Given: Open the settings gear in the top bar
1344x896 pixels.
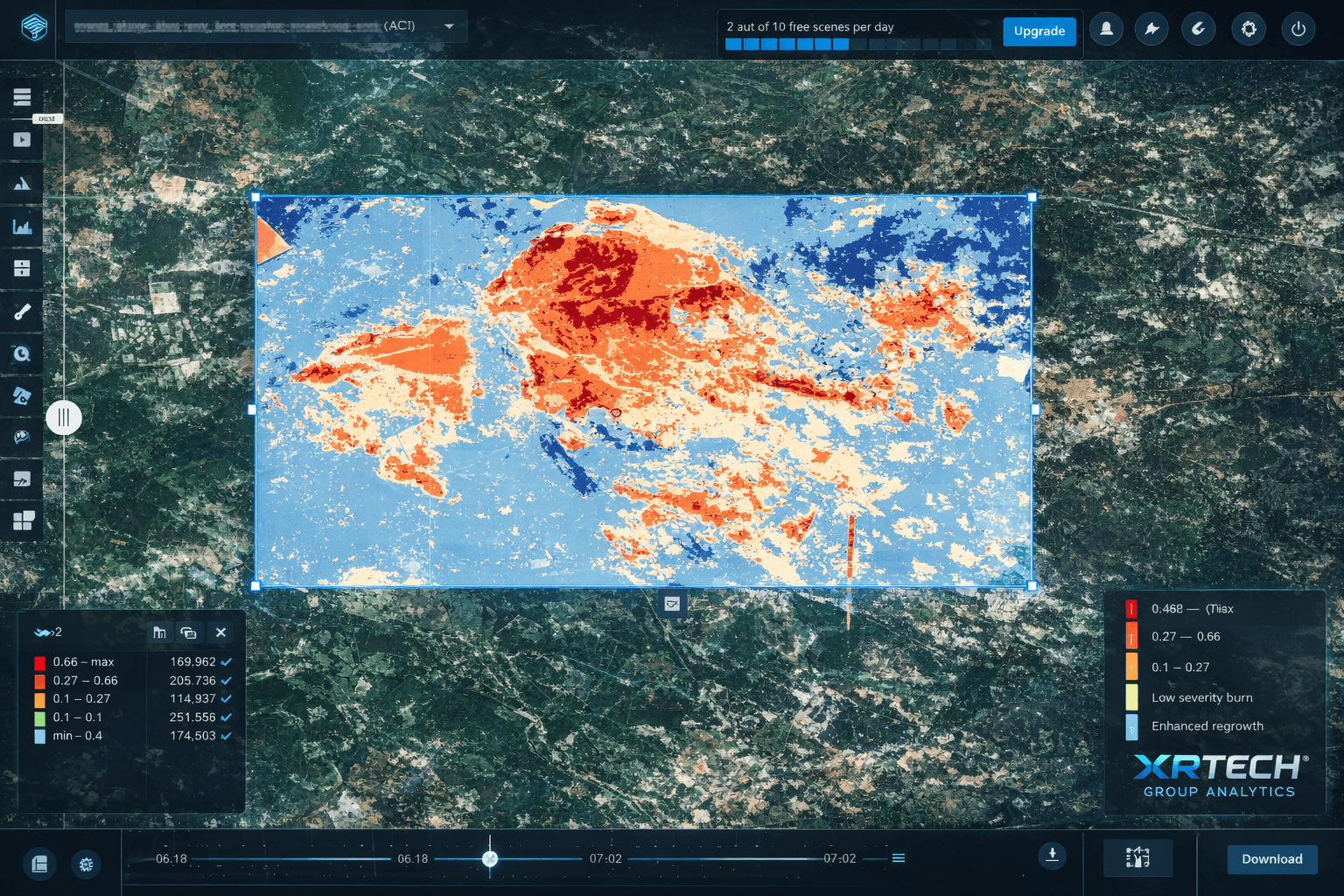Looking at the screenshot, I should coord(1249,29).
